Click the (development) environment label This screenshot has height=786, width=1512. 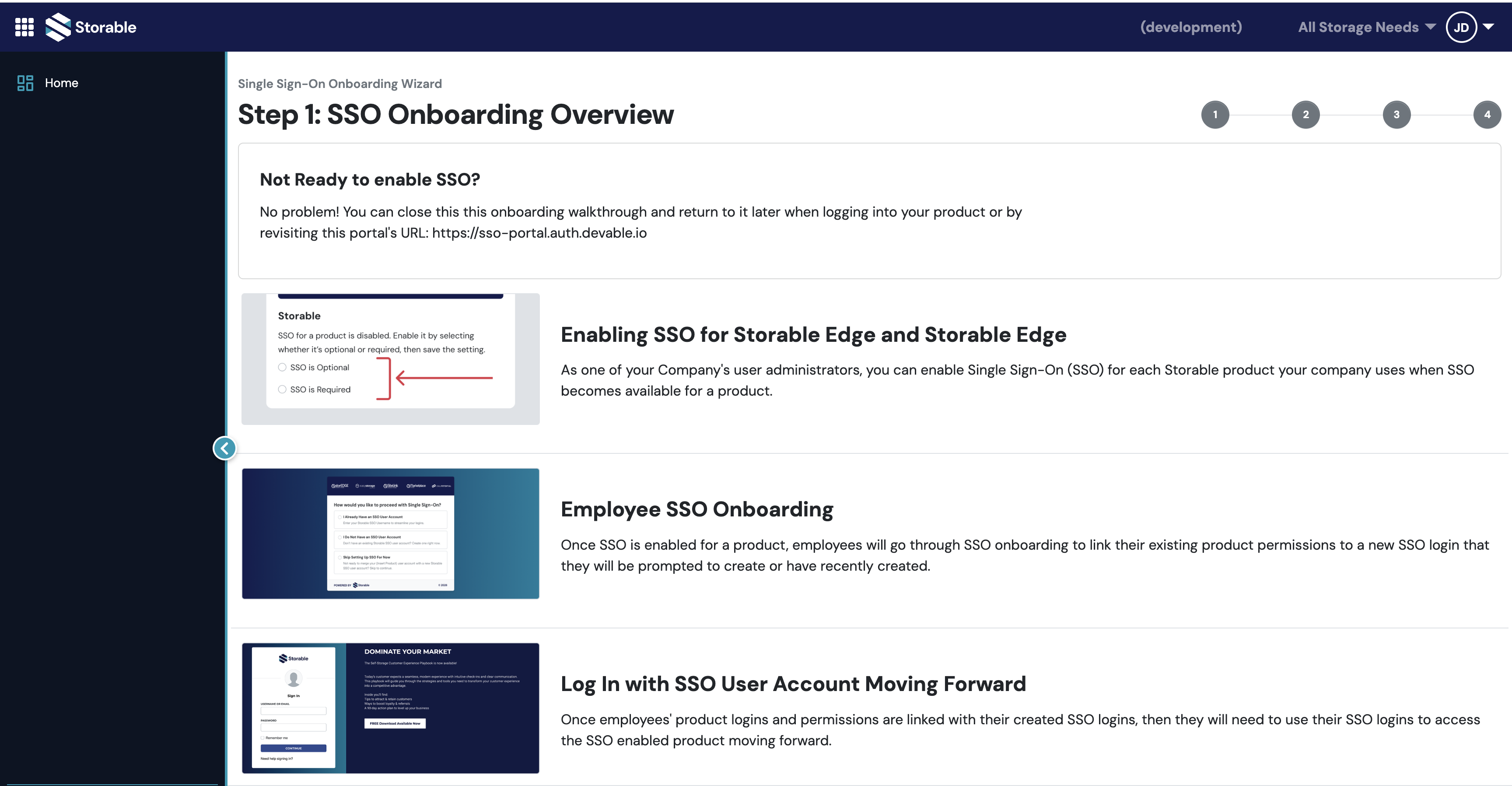(1190, 27)
